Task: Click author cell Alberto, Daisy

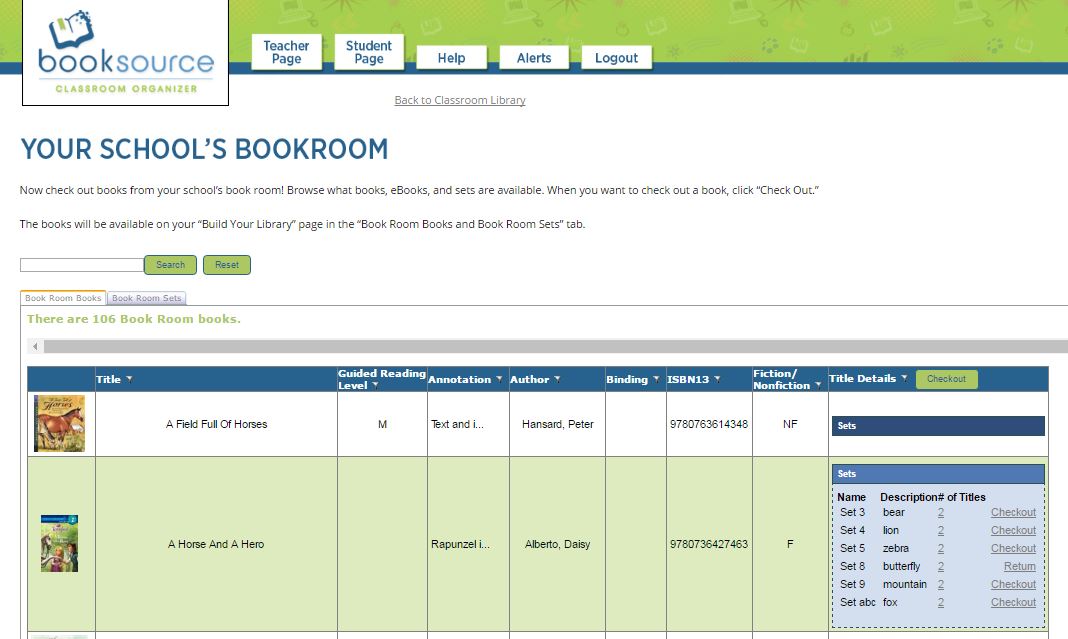Action: [557, 544]
